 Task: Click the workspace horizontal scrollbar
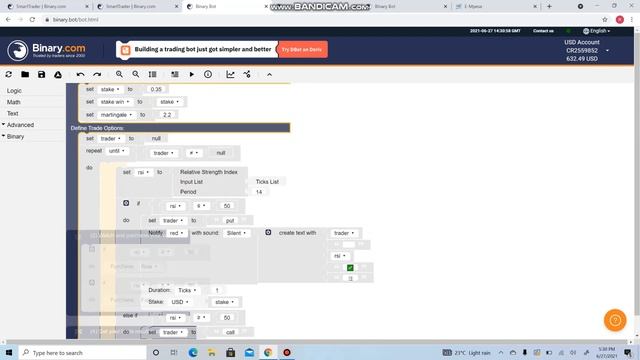(x=318, y=342)
